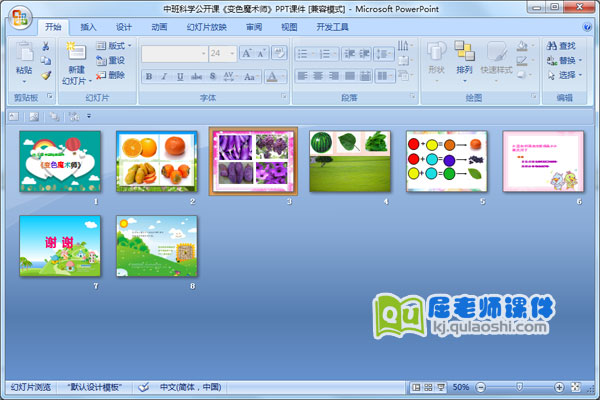Open Character Spacing options
This screenshot has height=400, width=600.
coord(230,77)
